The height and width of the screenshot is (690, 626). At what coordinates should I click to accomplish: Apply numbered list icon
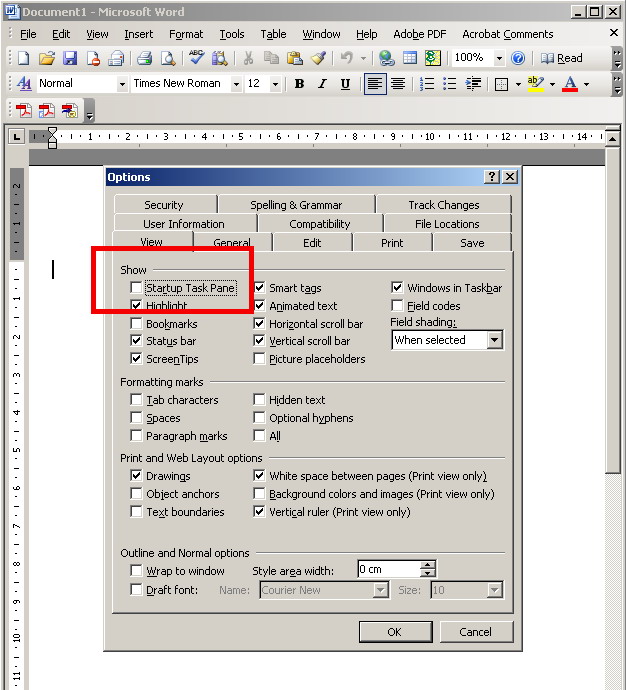click(427, 84)
